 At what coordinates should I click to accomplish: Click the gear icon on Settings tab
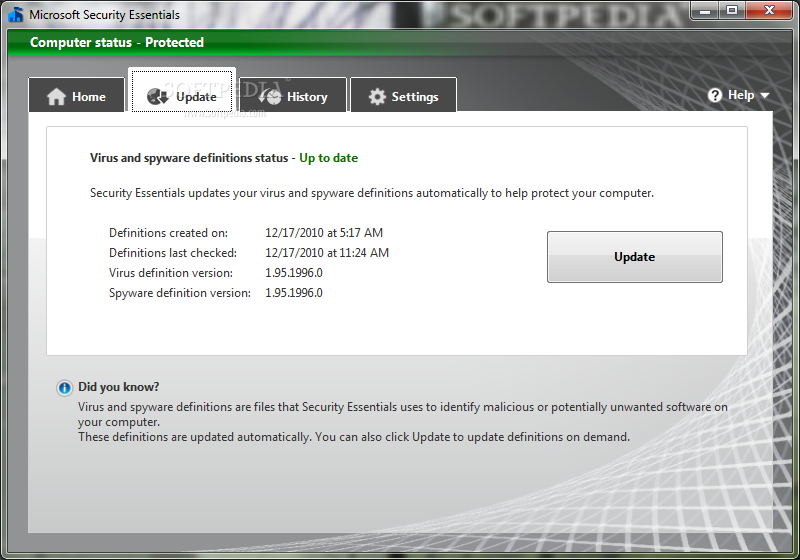point(377,96)
